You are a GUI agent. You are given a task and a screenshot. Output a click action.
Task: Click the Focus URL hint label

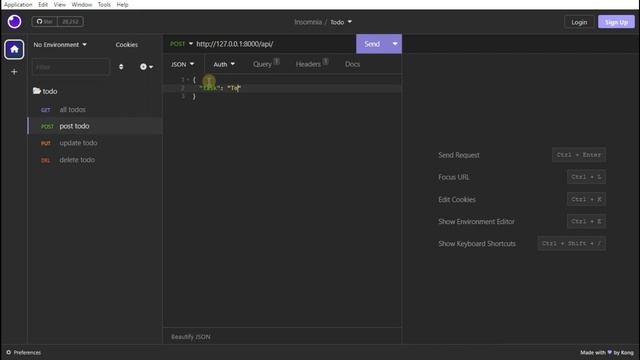[x=453, y=177]
